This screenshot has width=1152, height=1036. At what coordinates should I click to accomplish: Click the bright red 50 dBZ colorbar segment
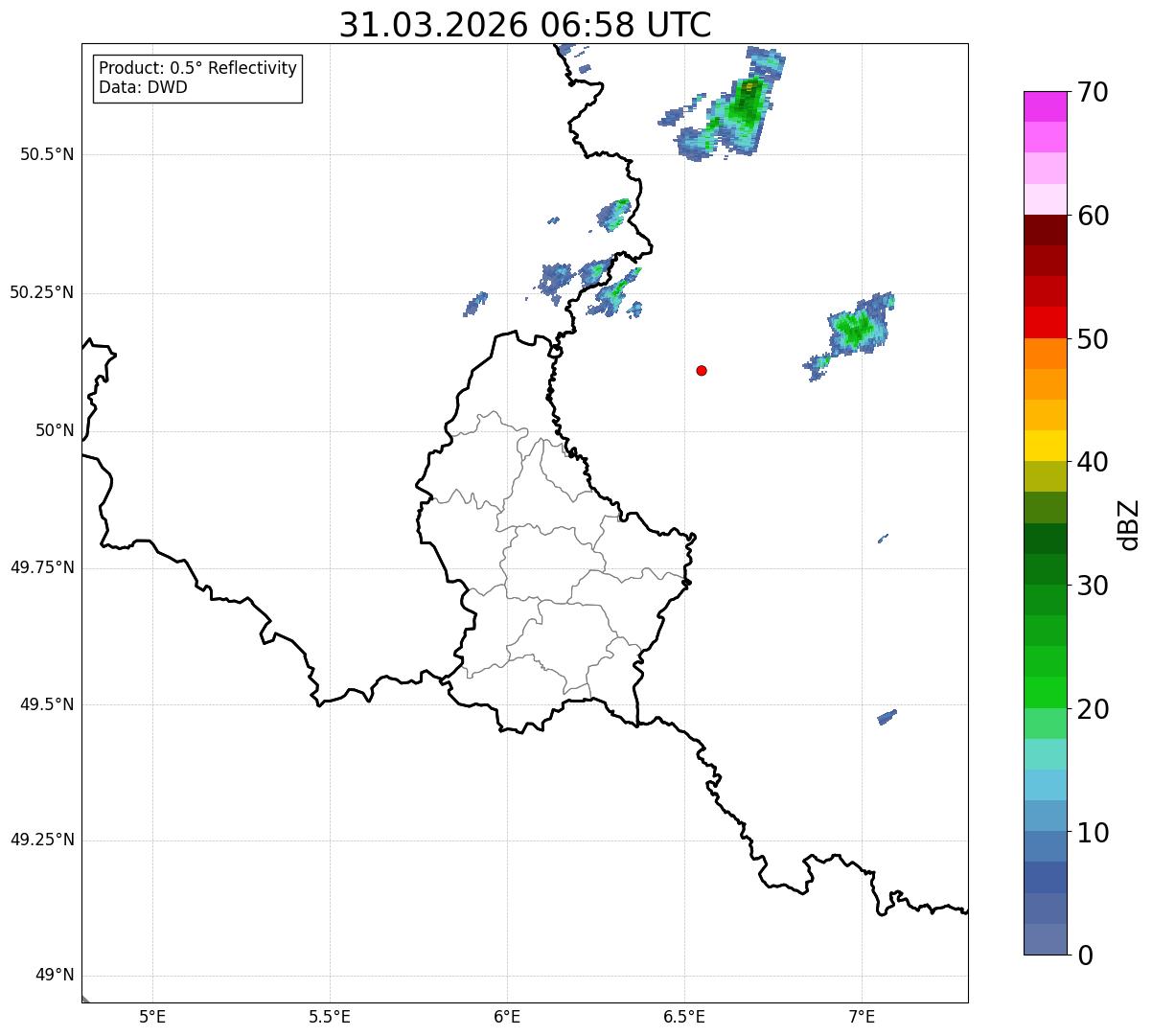(1045, 323)
